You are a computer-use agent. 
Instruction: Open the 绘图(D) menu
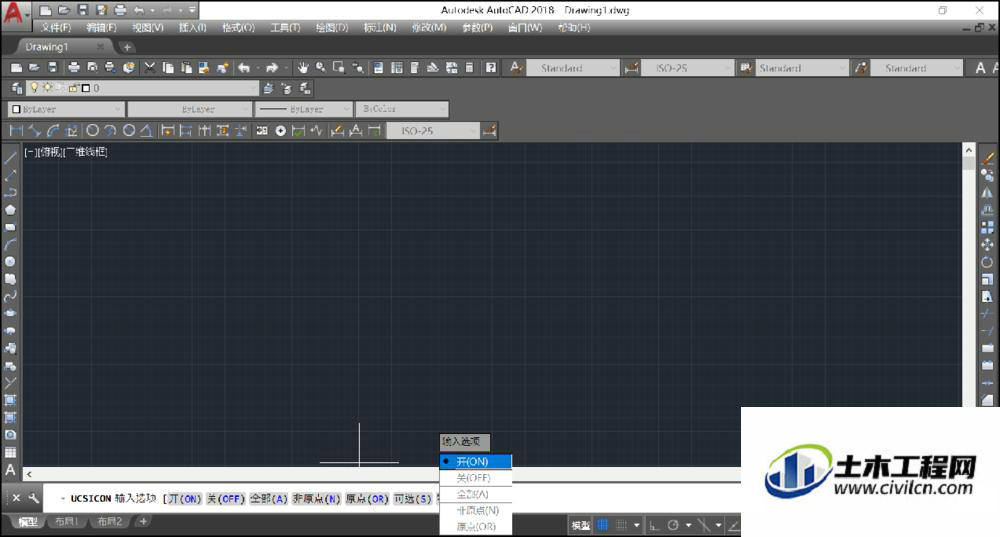coord(332,27)
